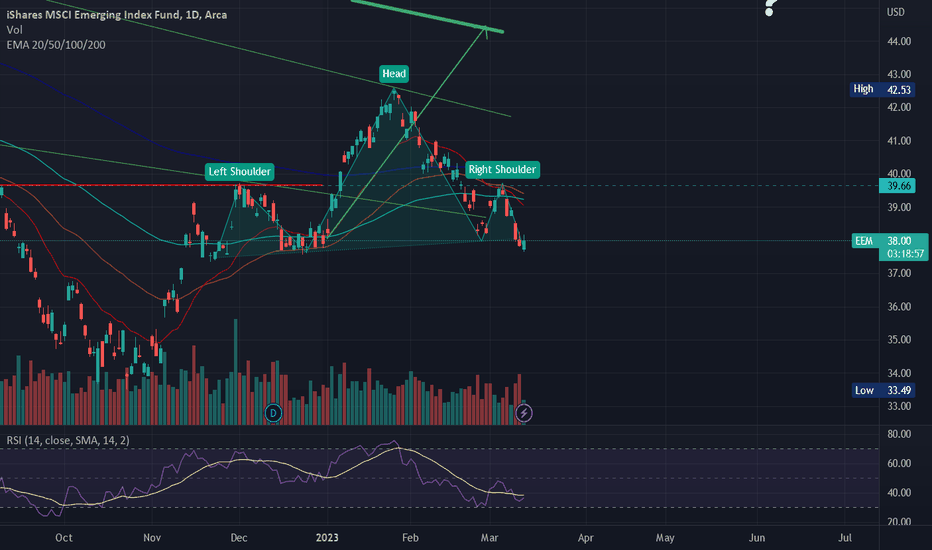Image resolution: width=932 pixels, height=550 pixels.
Task: Click the 'Jul' label on time axis
Action: 845,538
